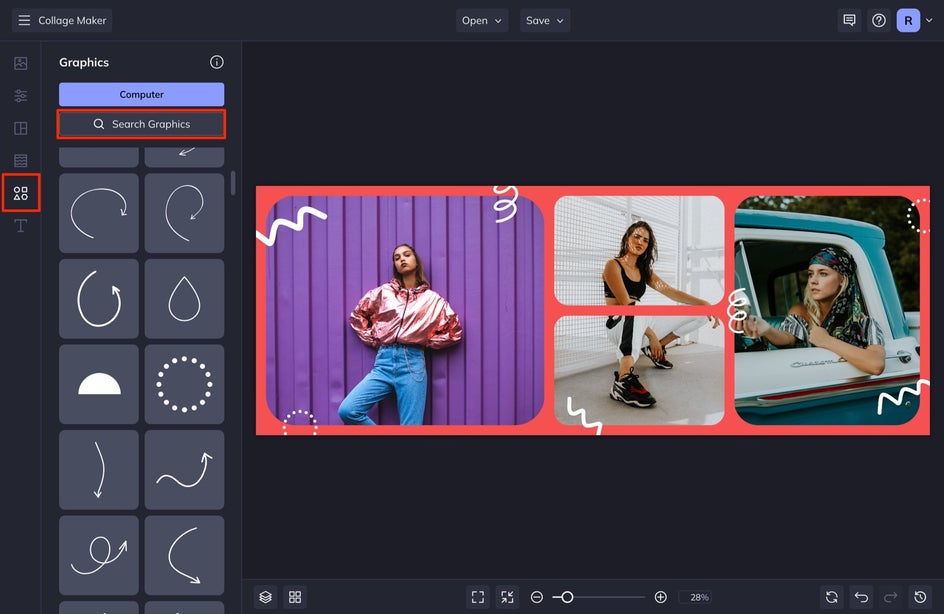This screenshot has width=944, height=614.
Task: Undo the last action
Action: tap(862, 597)
